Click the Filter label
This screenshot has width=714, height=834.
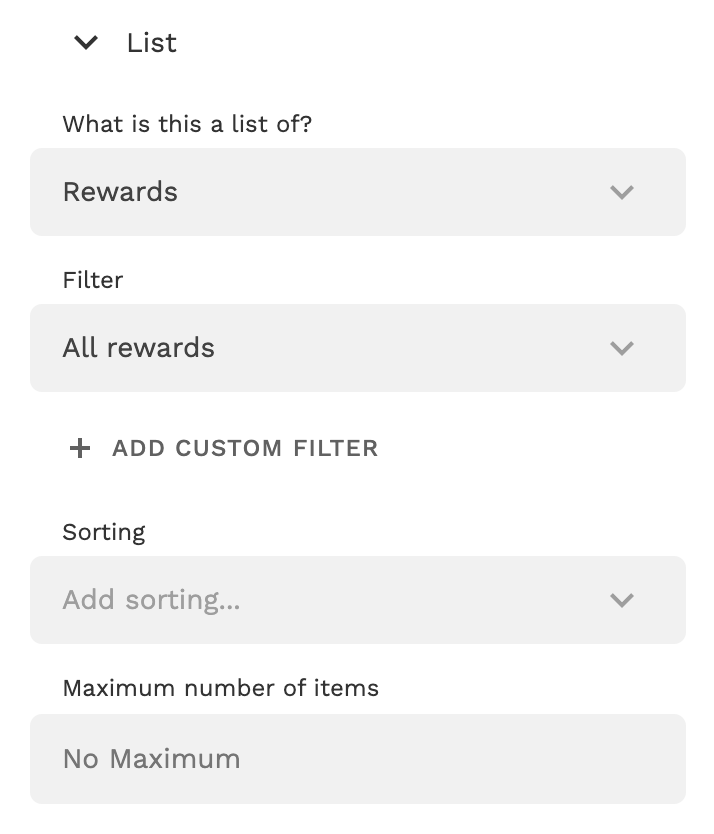[93, 280]
